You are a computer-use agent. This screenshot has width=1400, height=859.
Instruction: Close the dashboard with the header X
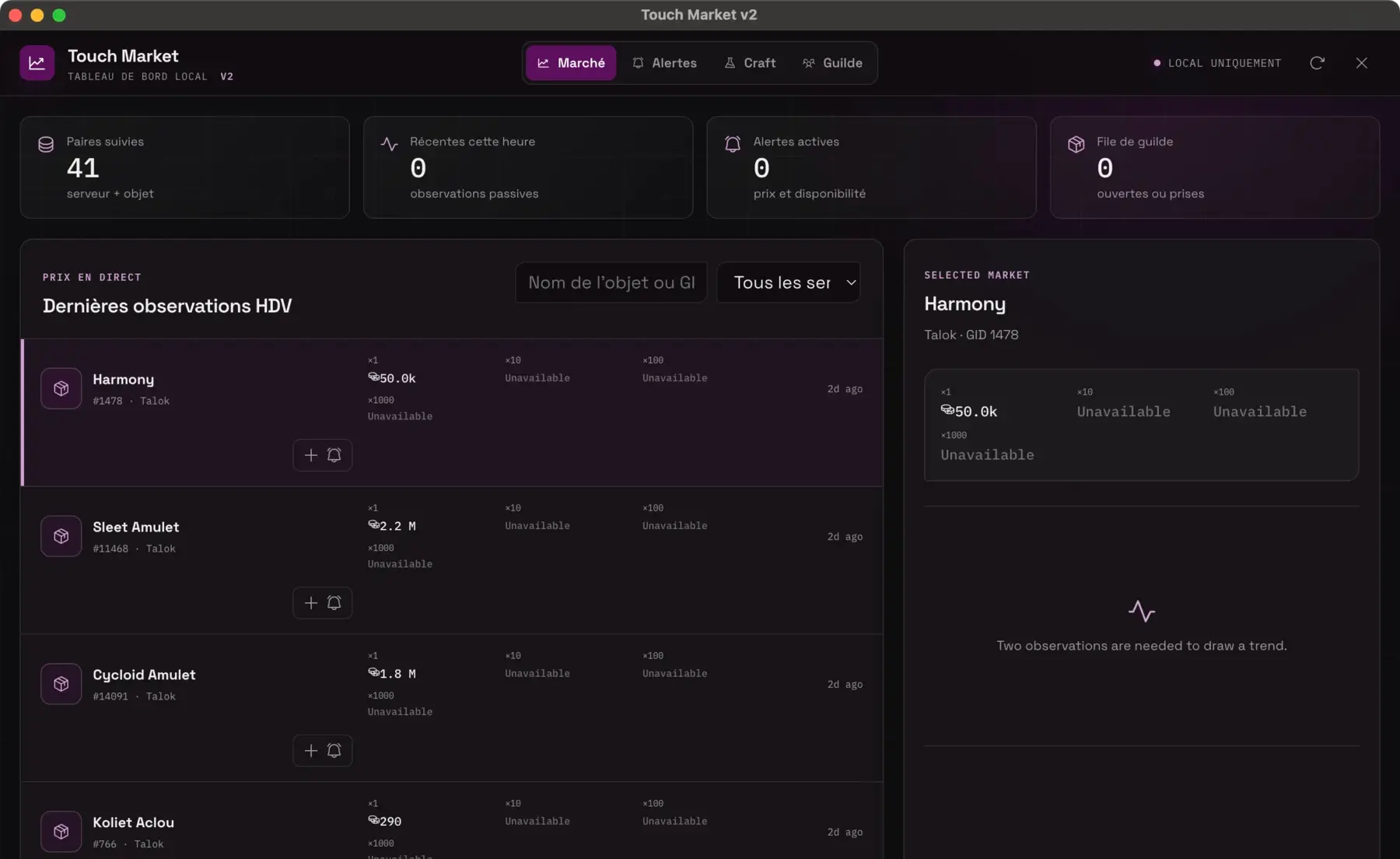pos(1361,63)
